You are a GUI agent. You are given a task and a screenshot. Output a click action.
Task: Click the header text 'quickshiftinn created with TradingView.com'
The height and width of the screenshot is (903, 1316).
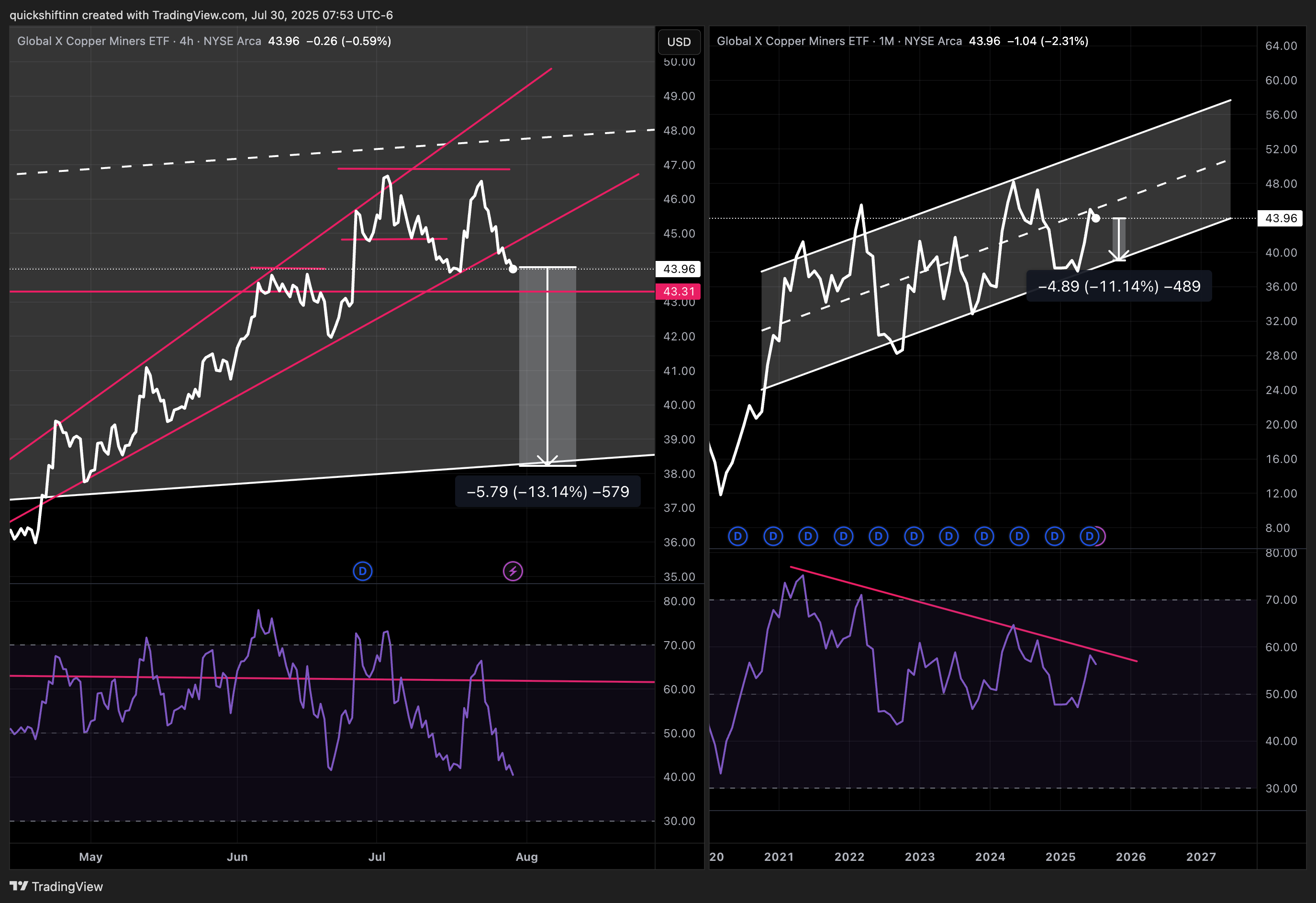point(127,15)
